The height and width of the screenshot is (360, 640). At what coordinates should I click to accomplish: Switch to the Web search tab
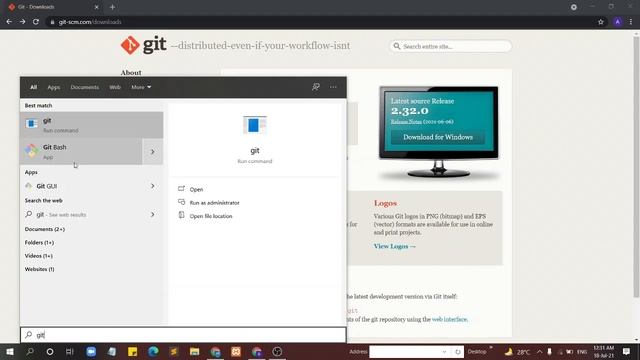(x=115, y=87)
